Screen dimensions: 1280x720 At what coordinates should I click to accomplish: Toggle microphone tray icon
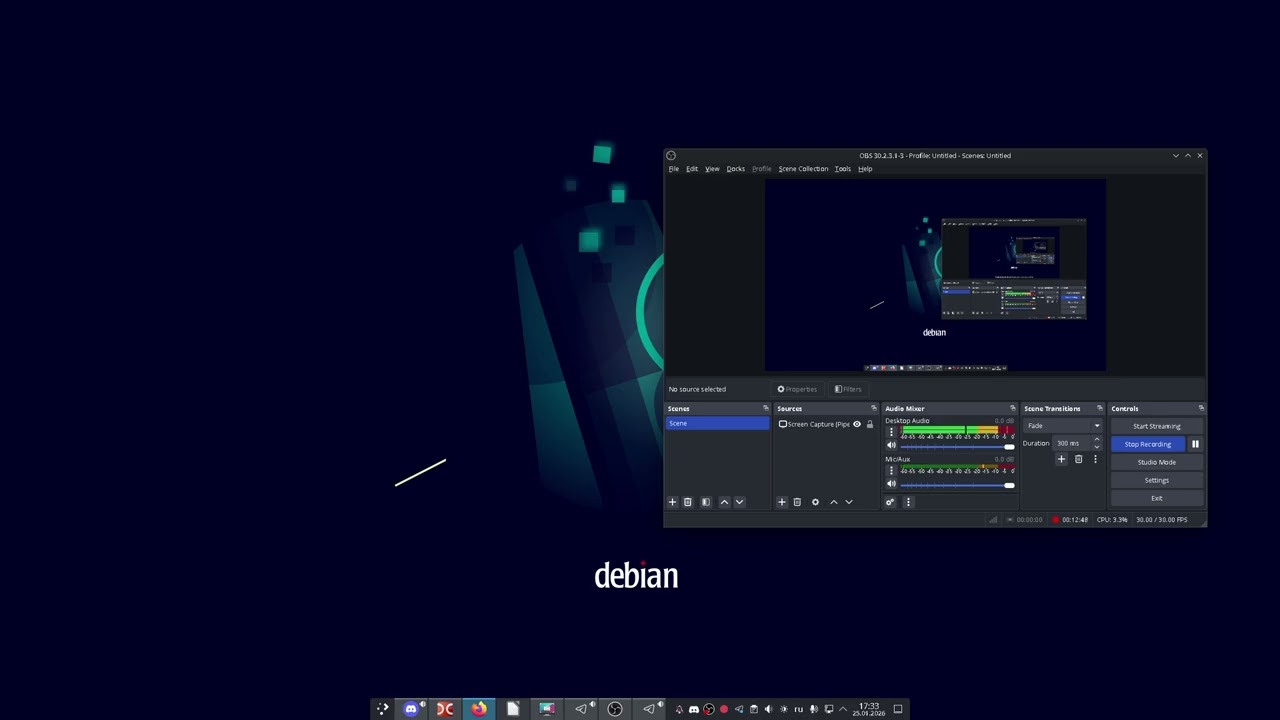click(813, 709)
